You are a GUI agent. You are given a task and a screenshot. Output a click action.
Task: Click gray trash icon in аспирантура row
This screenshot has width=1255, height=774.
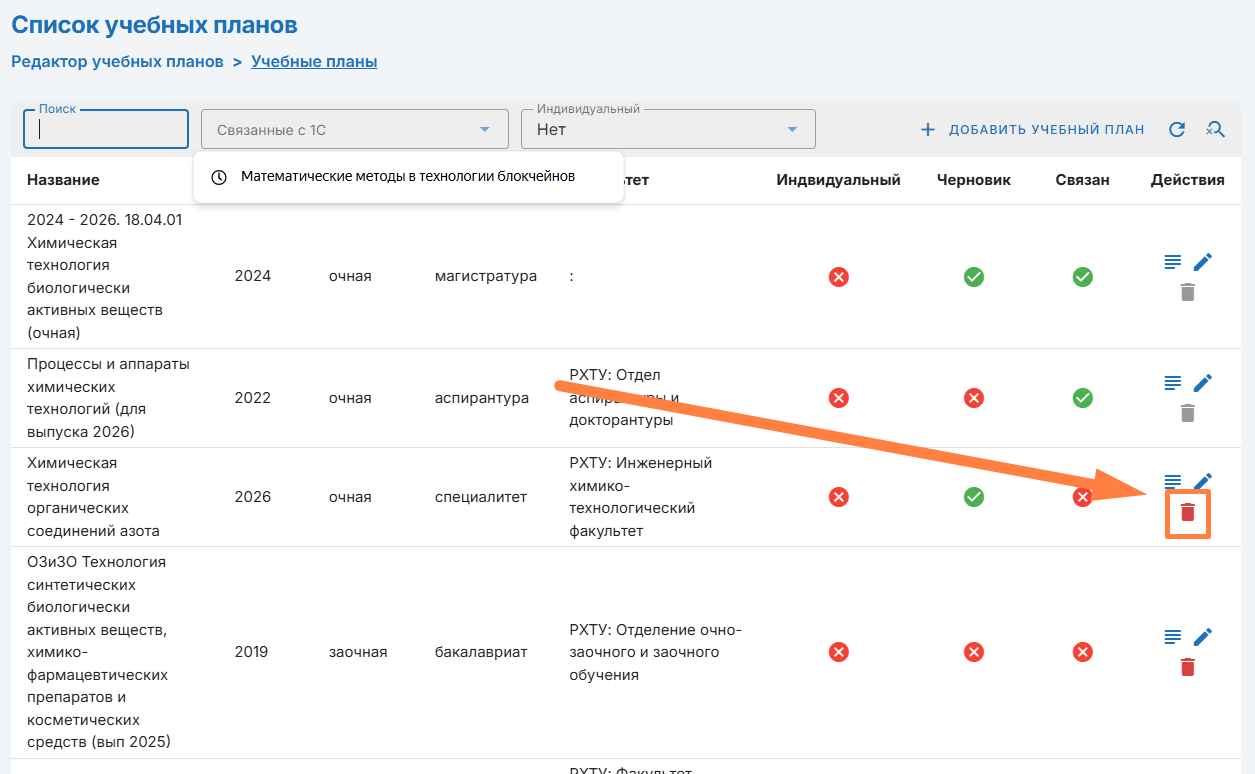1187,413
